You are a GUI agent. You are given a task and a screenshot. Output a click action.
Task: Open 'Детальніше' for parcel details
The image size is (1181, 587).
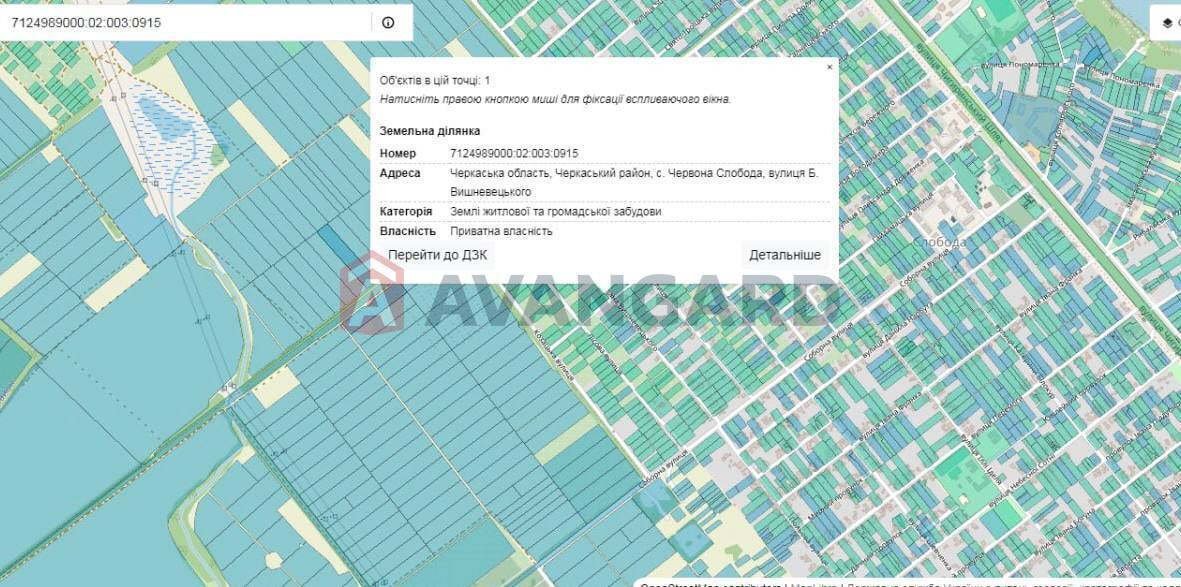(785, 255)
